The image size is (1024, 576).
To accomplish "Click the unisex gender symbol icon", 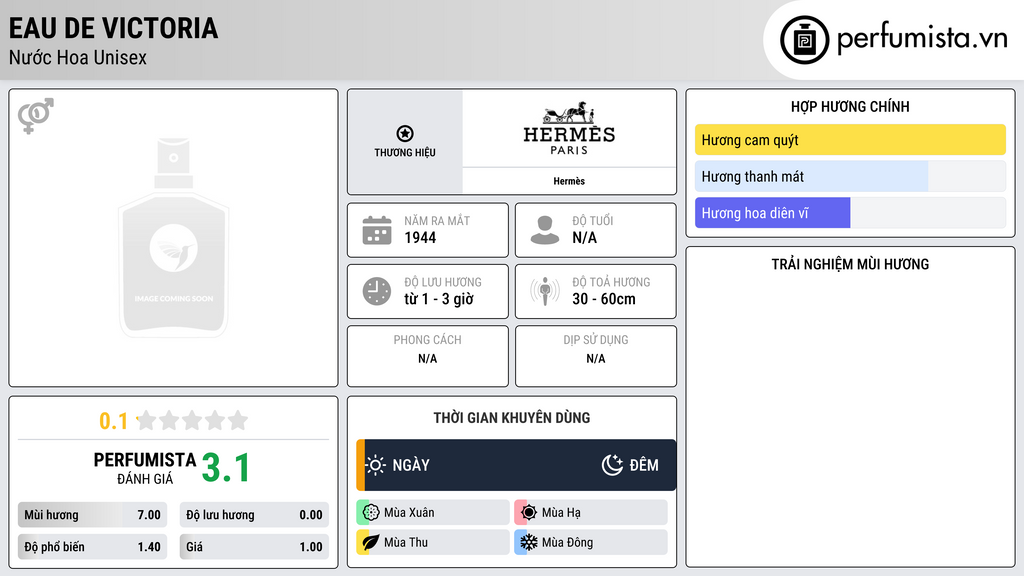I will coord(36,115).
